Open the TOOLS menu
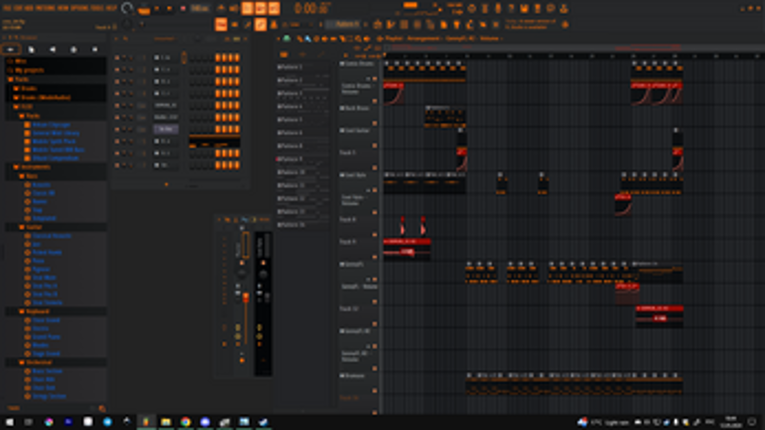 pyautogui.click(x=98, y=8)
